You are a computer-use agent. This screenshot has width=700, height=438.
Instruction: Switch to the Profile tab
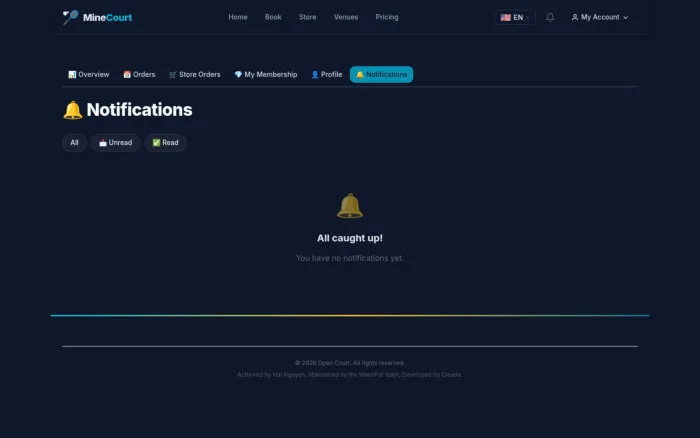click(326, 75)
